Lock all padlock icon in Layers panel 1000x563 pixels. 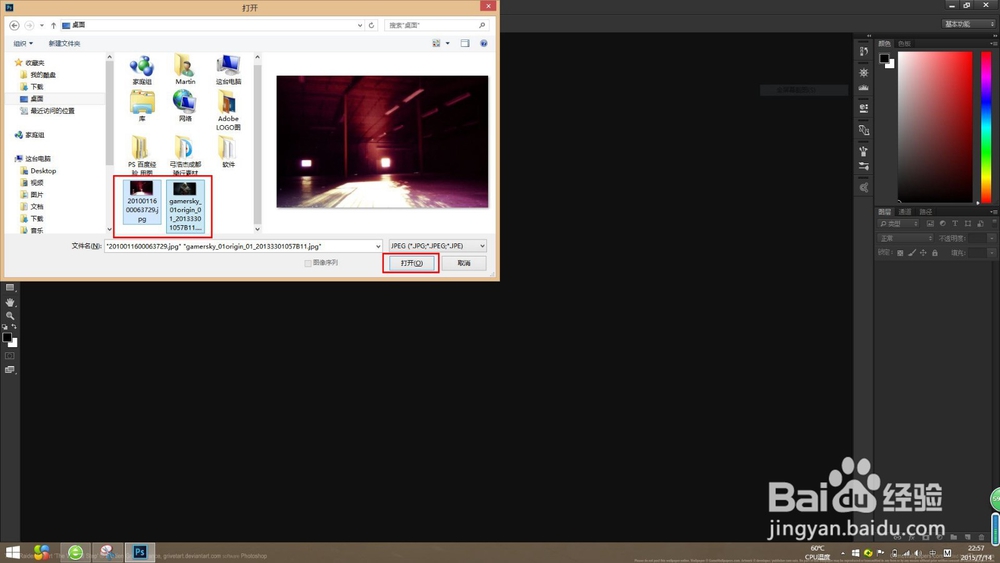coord(934,253)
